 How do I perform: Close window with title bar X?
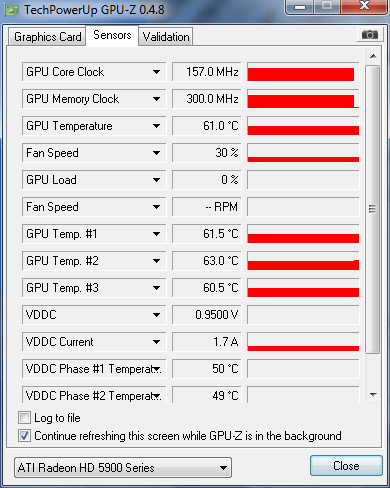[364, 6]
